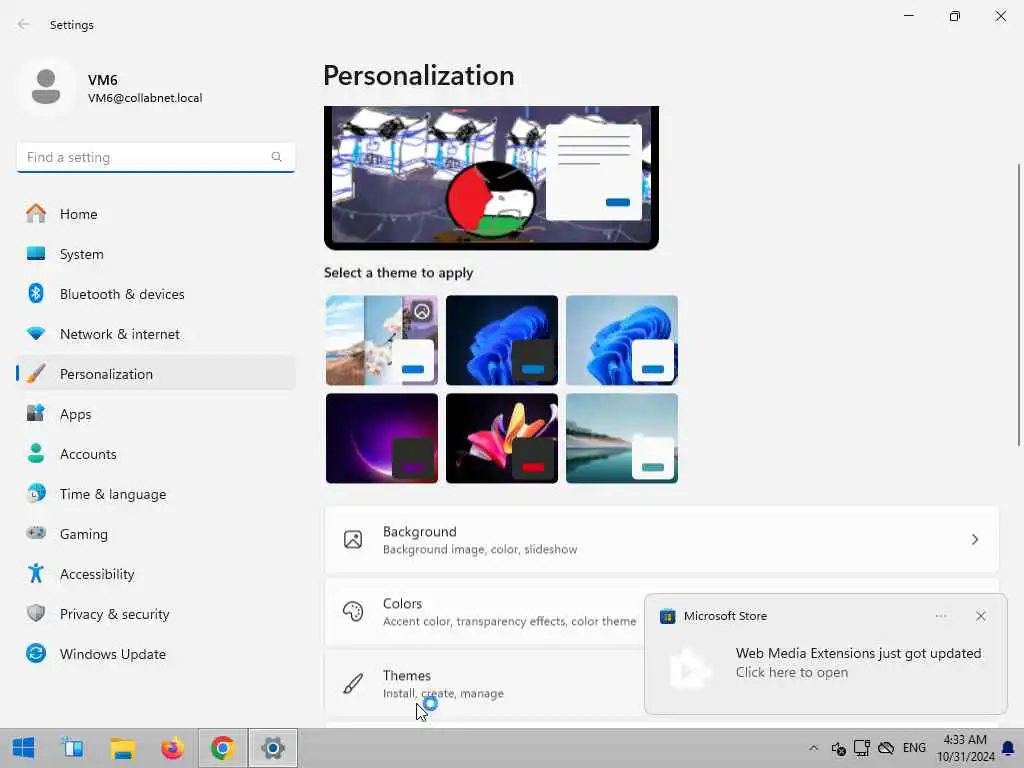1024x768 pixels.
Task: Click the VM6 user avatar
Action: [46, 87]
